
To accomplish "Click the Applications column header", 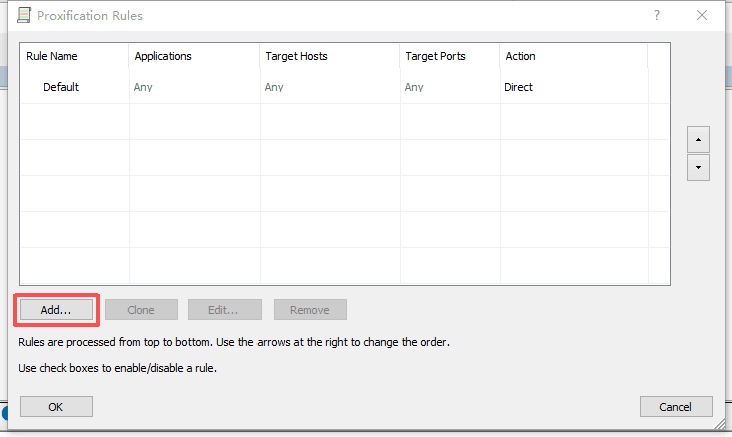I will (163, 56).
